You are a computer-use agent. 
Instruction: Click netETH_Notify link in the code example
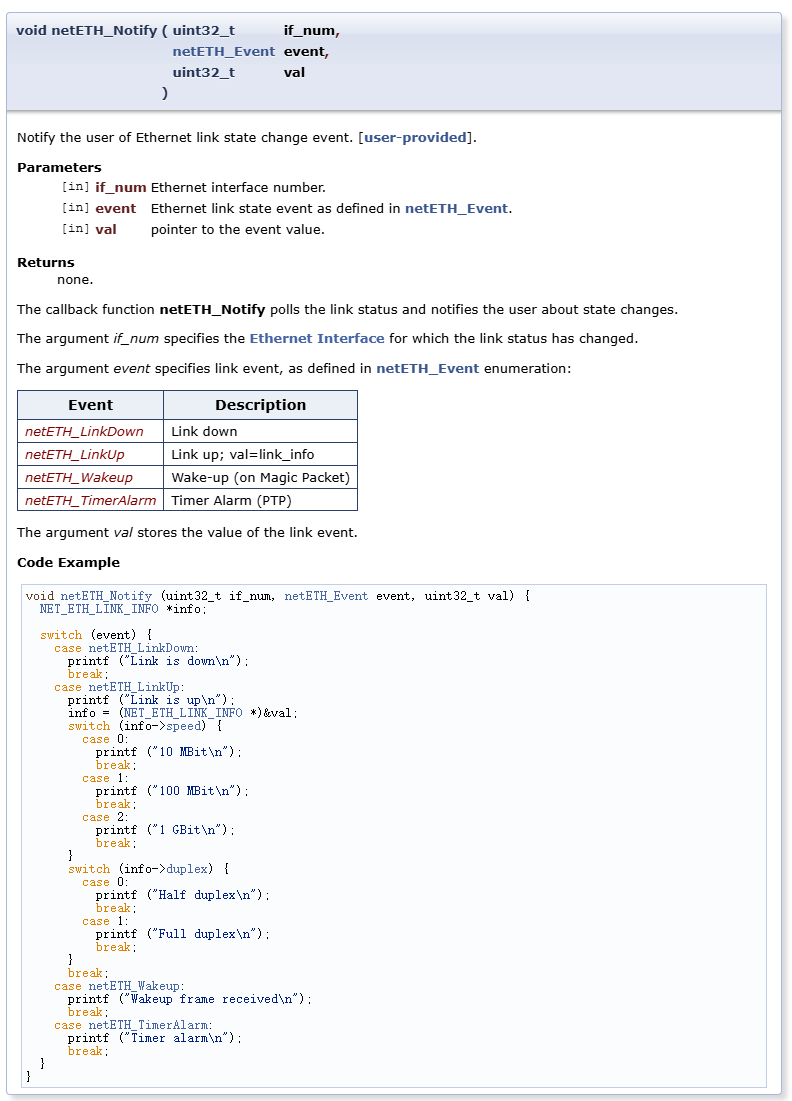106,596
